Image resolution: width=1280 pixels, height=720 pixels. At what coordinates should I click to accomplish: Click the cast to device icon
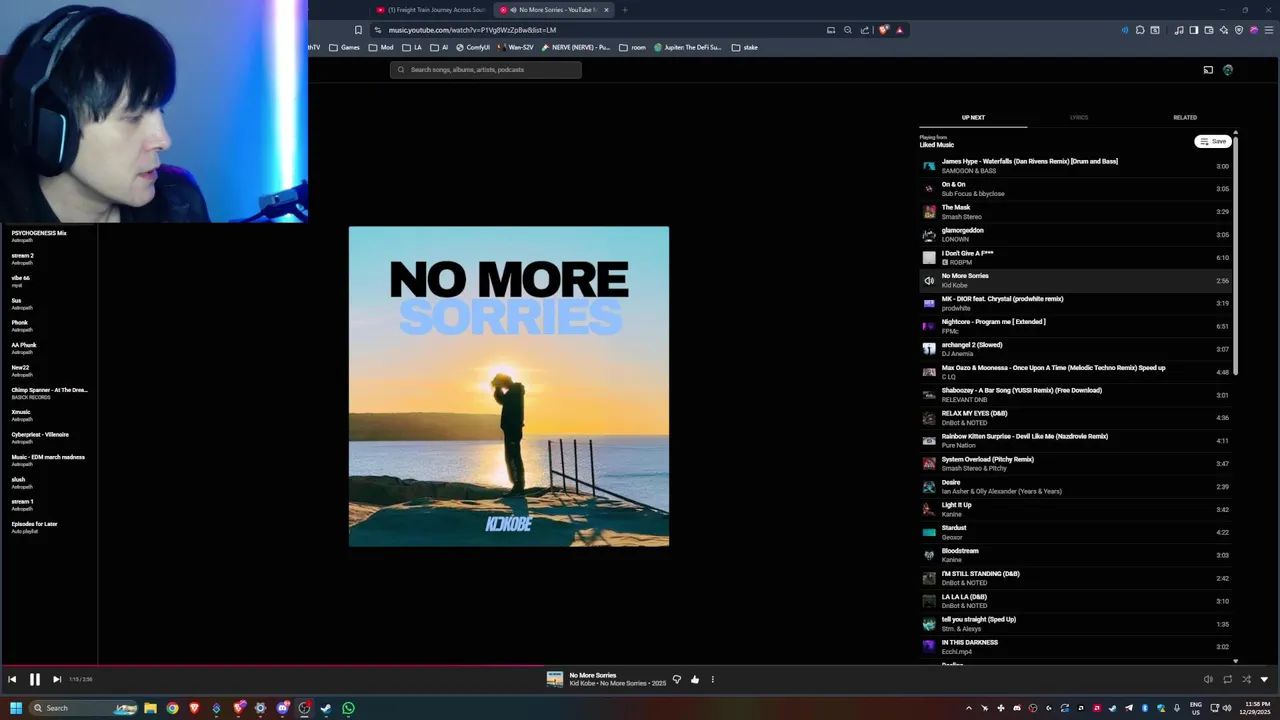point(1208,70)
